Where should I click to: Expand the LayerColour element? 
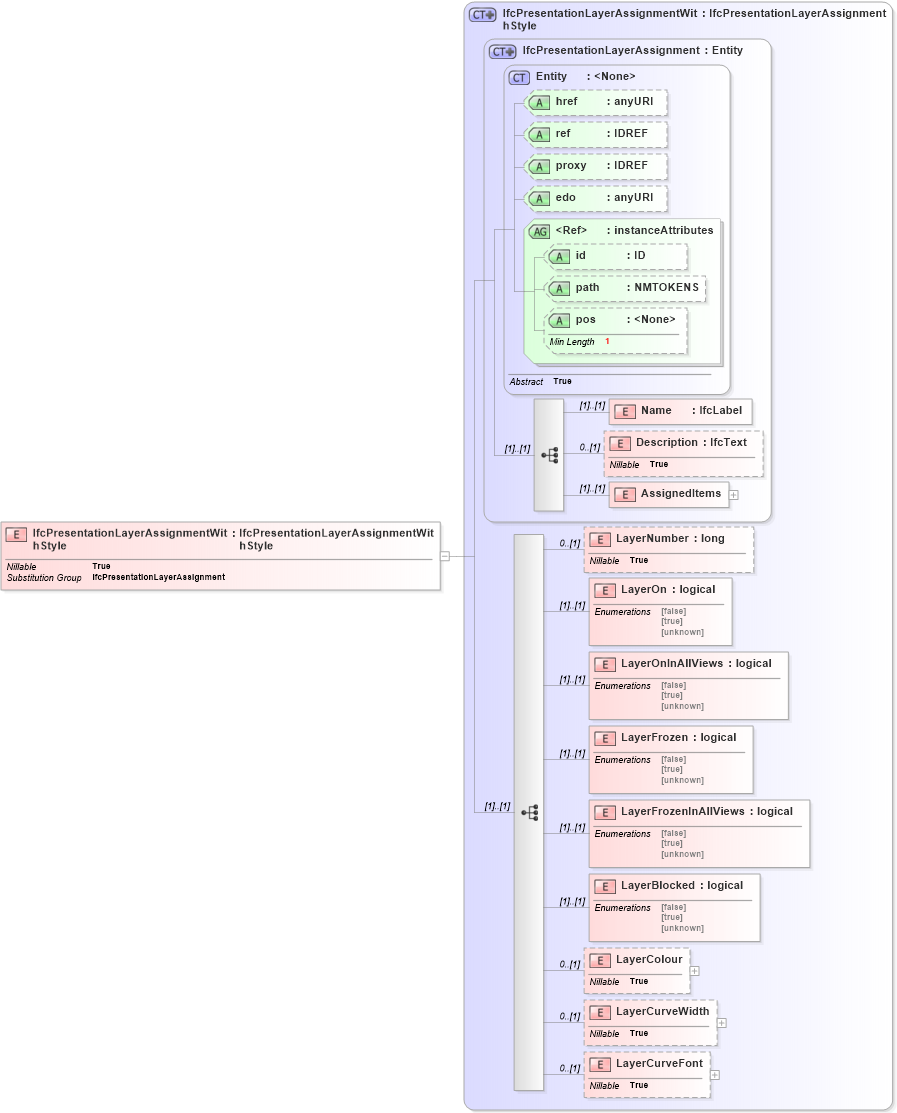click(x=694, y=969)
